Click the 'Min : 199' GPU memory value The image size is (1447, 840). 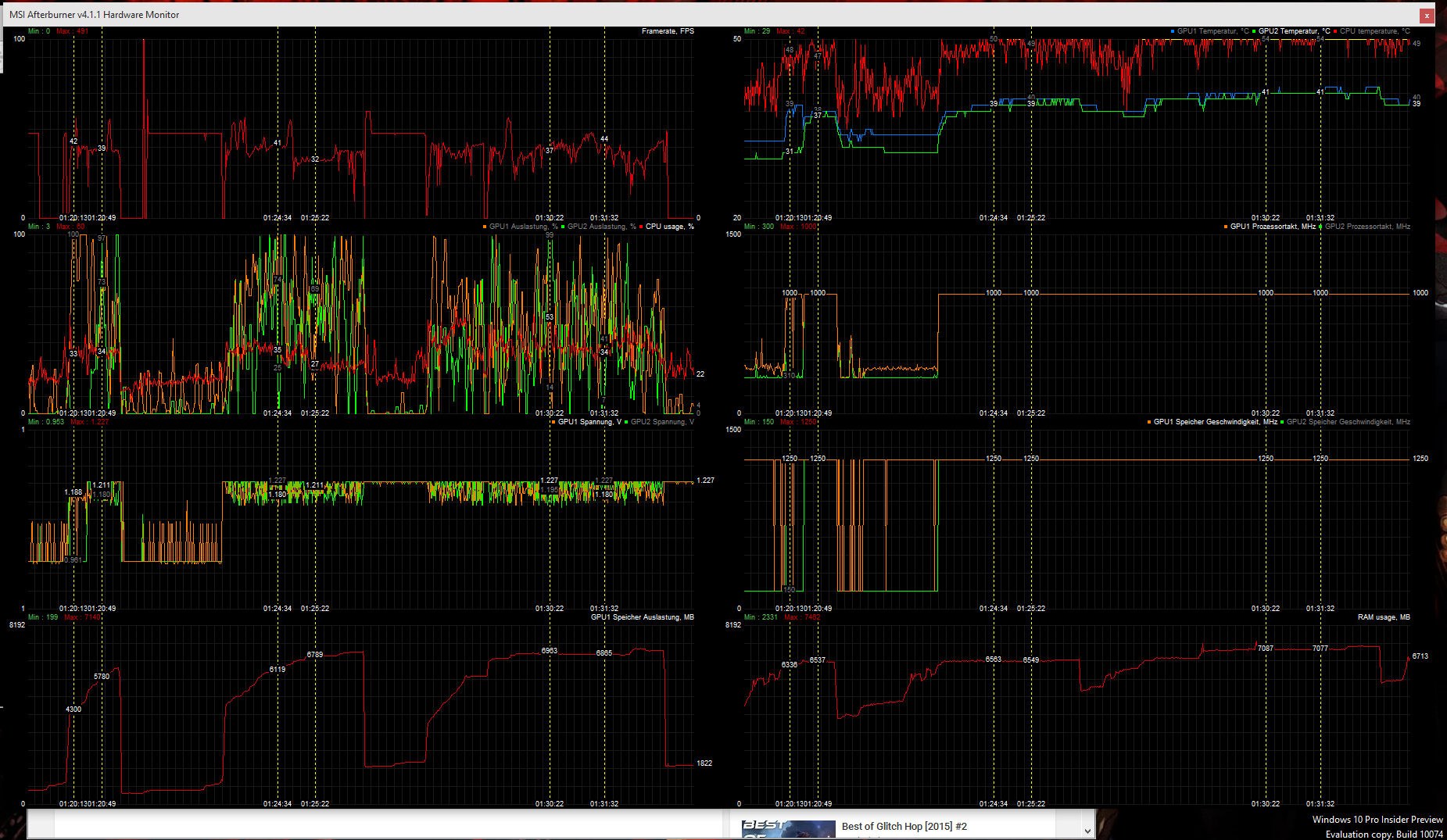pos(43,617)
